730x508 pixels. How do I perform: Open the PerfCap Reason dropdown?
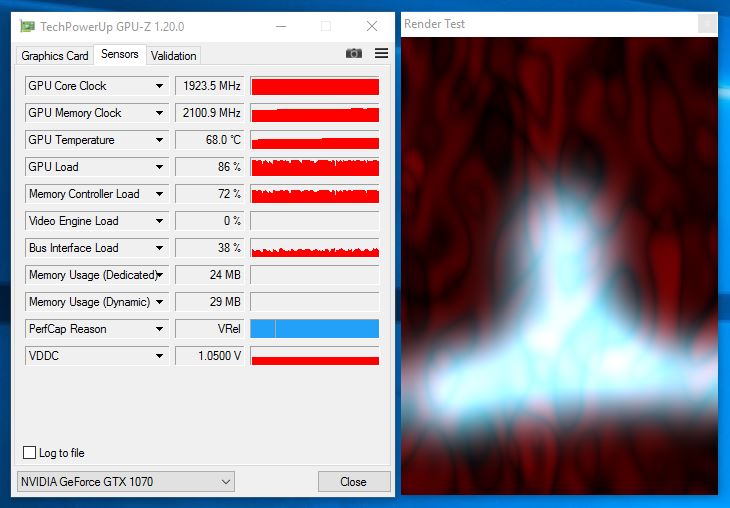(159, 329)
